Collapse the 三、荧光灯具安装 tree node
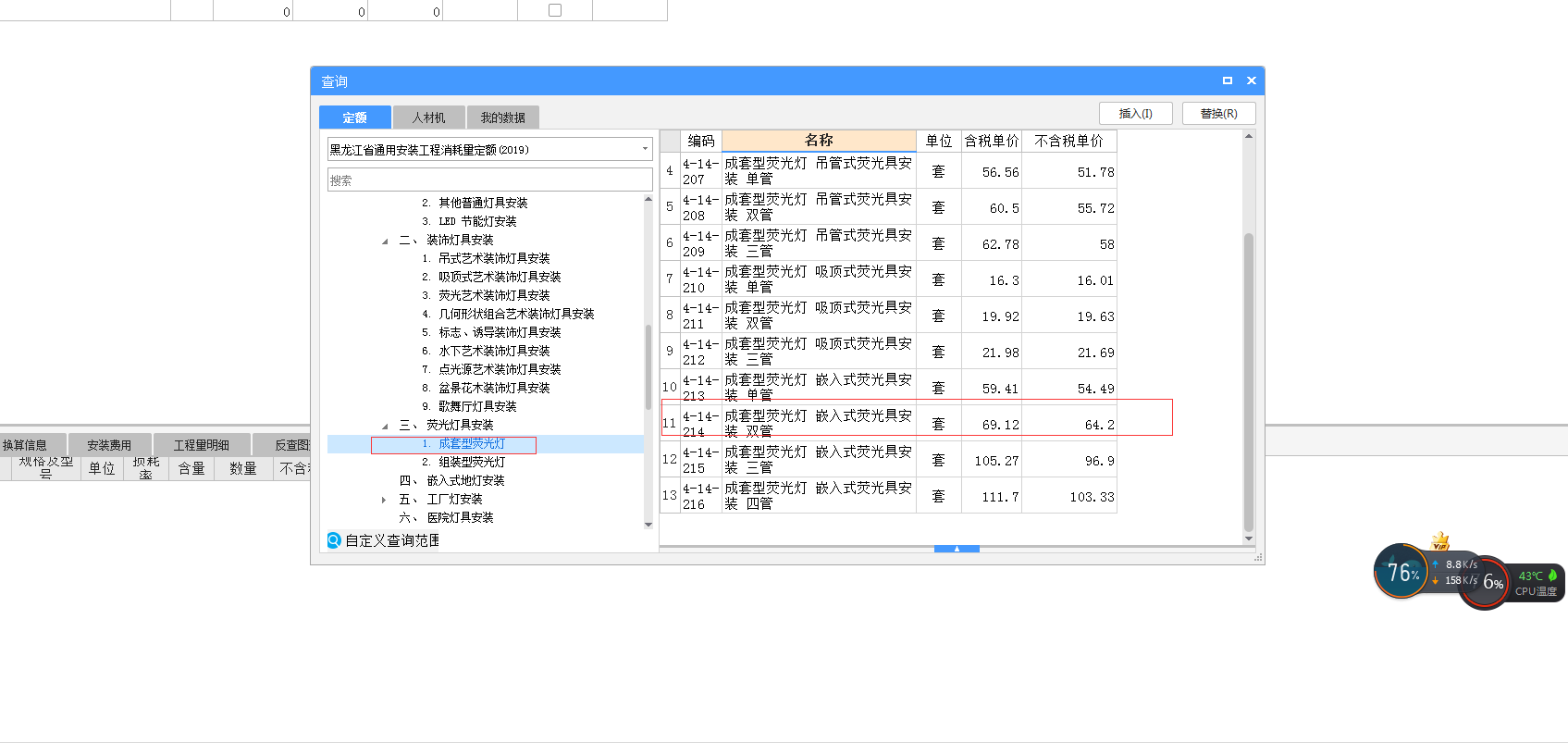The image size is (1568, 743). [385, 426]
